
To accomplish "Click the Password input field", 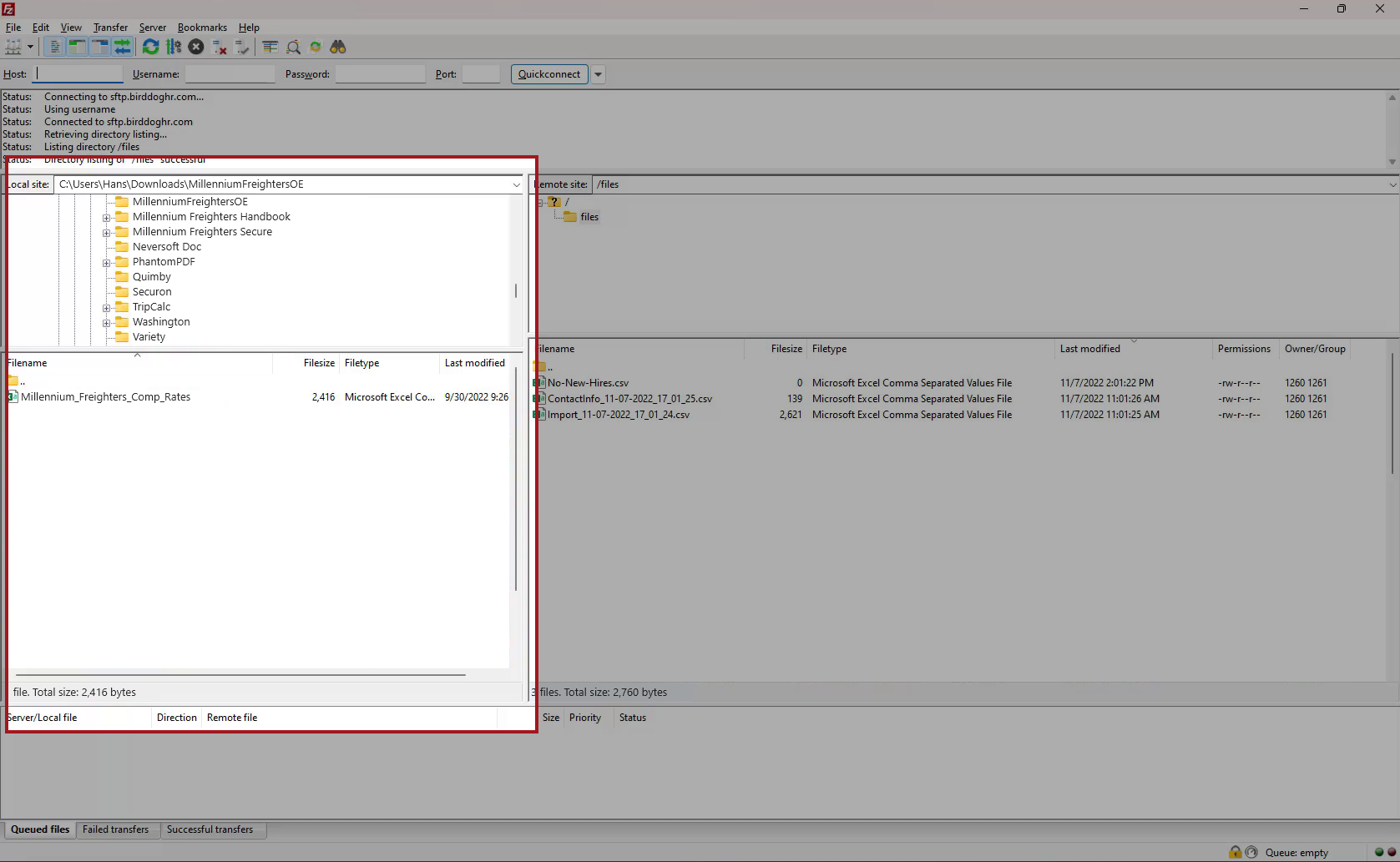I will (x=380, y=73).
